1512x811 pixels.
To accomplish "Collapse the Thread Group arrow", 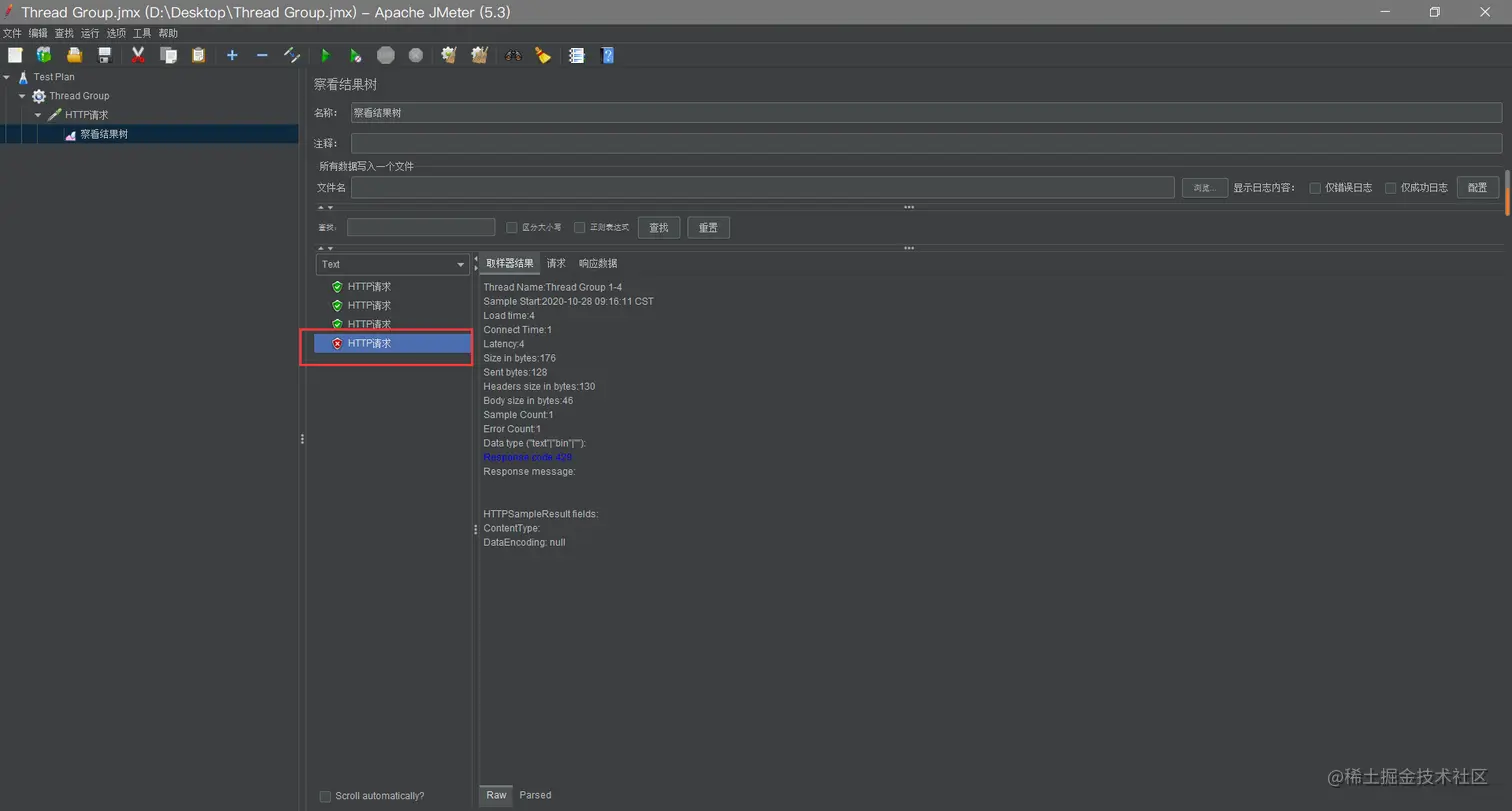I will coord(22,96).
